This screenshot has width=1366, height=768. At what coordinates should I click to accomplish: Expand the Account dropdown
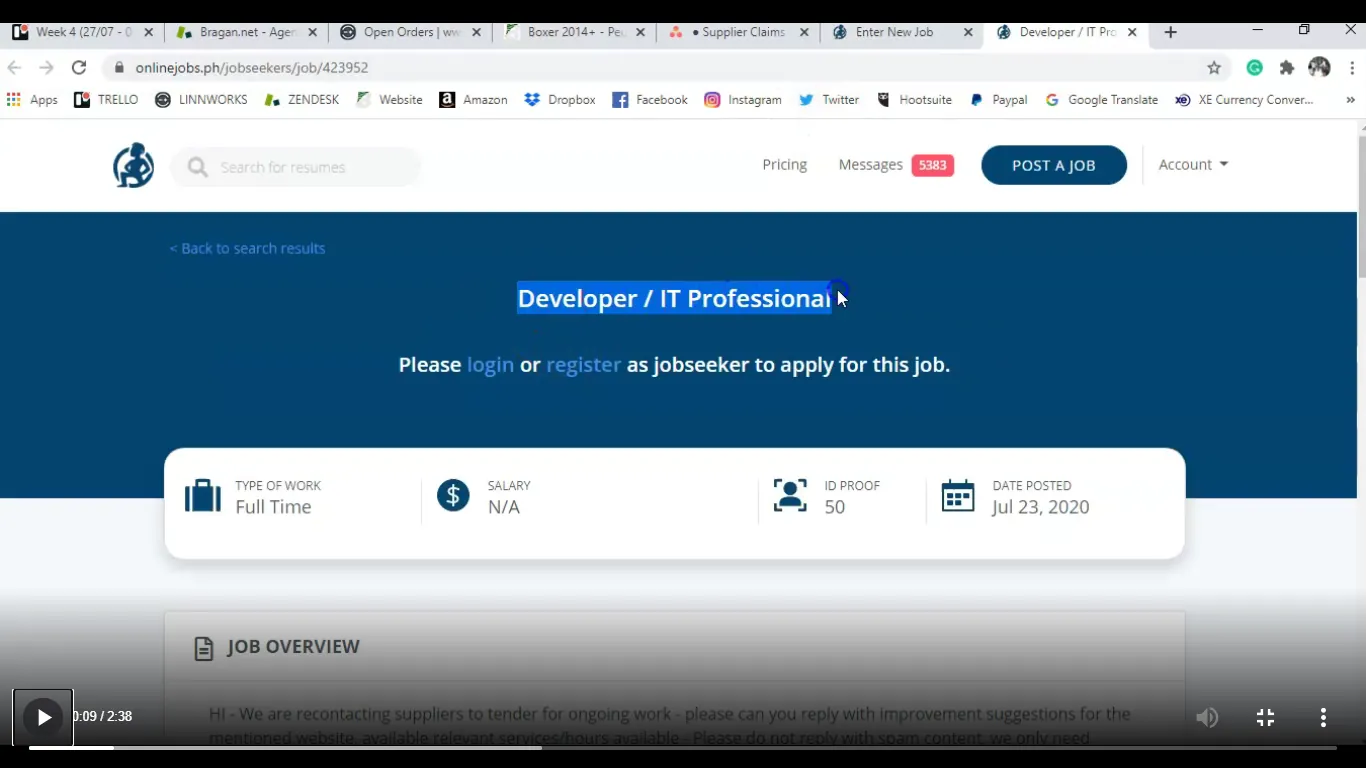pos(1193,165)
